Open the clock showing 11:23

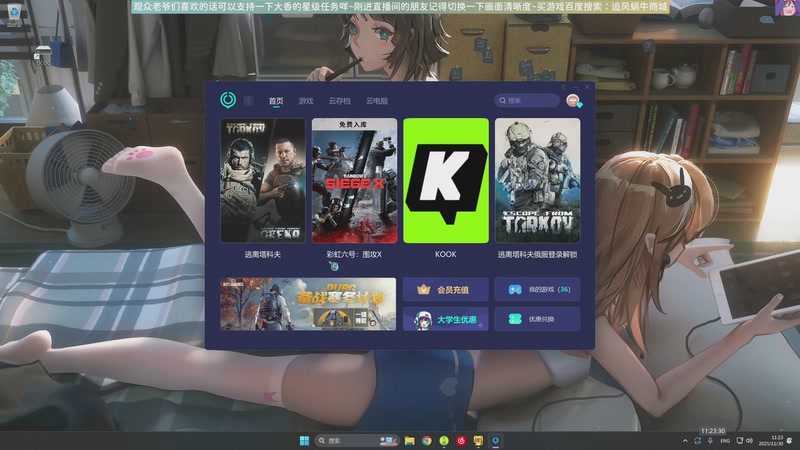(771, 441)
